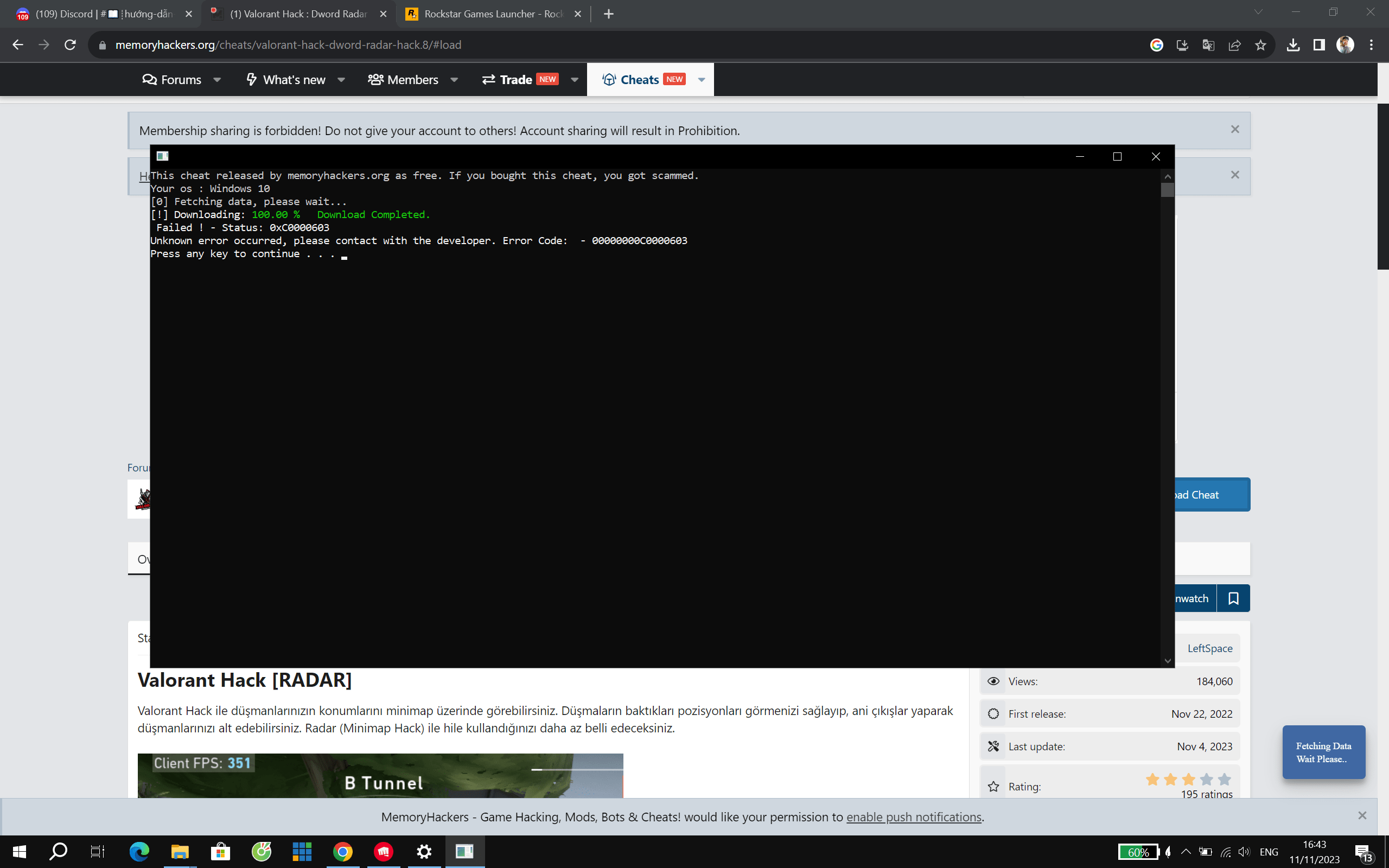Open Chrome side panel
Image resolution: width=1389 pixels, height=868 pixels.
click(x=1319, y=45)
